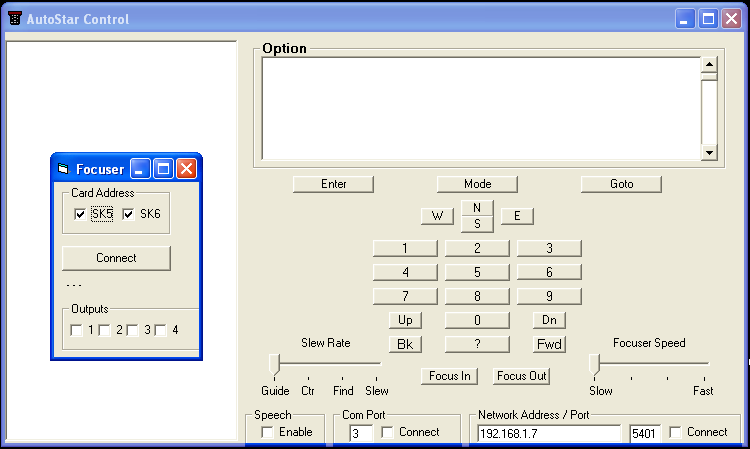
Task: Click the Up scroll button
Action: click(x=405, y=320)
